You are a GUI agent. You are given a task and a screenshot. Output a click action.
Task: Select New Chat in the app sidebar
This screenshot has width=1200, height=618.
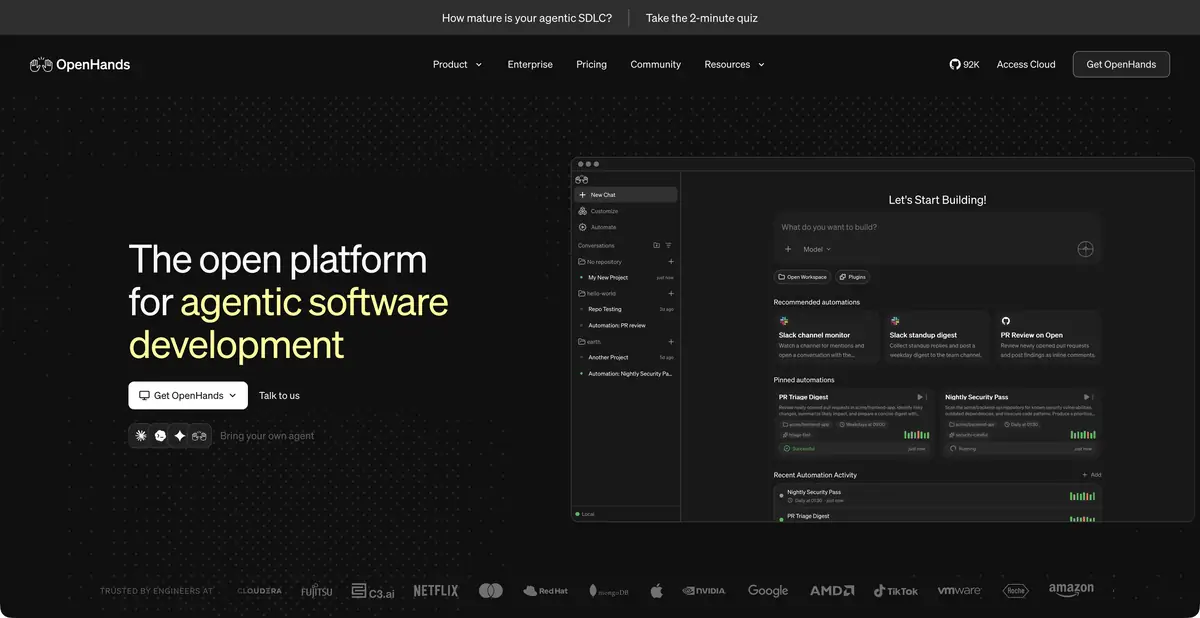pos(626,195)
